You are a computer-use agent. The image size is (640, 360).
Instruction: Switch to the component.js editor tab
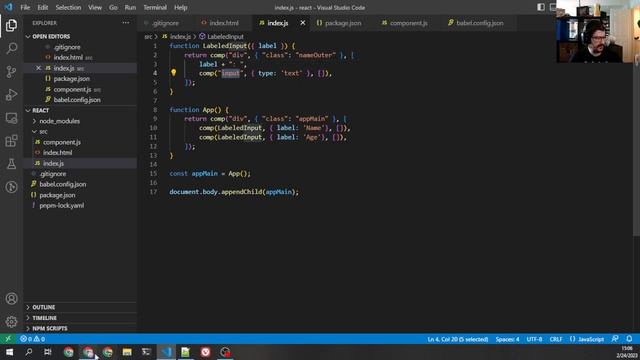click(408, 23)
